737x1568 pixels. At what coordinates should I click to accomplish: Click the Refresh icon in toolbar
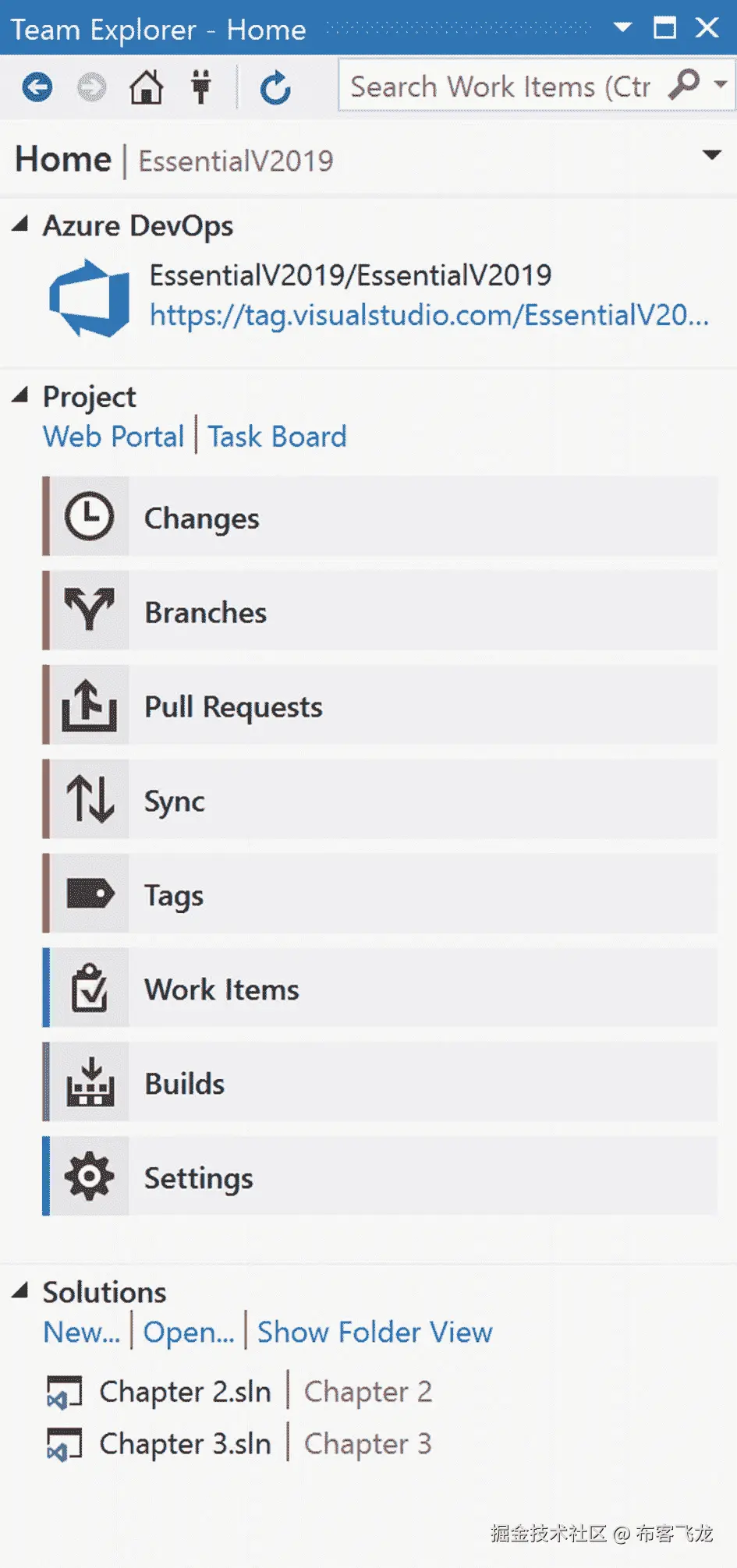point(275,87)
